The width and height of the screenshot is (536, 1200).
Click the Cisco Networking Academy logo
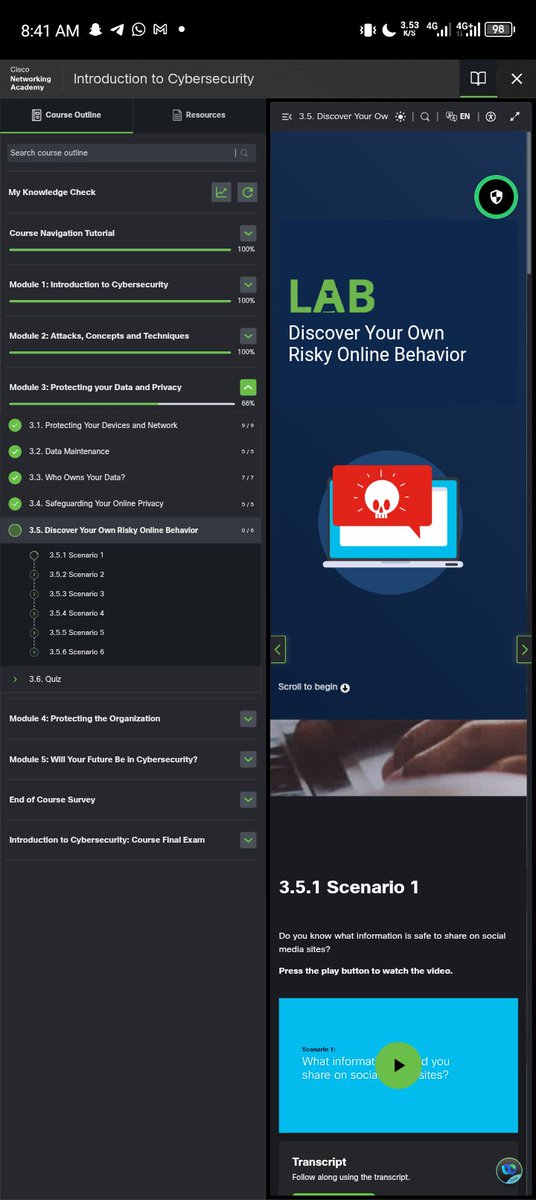click(x=30, y=78)
